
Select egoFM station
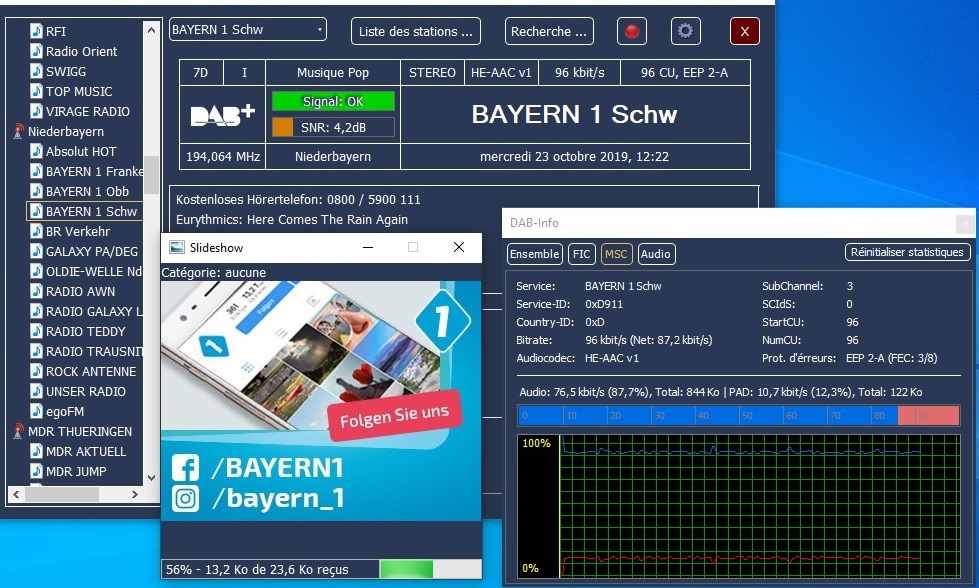tap(64, 411)
